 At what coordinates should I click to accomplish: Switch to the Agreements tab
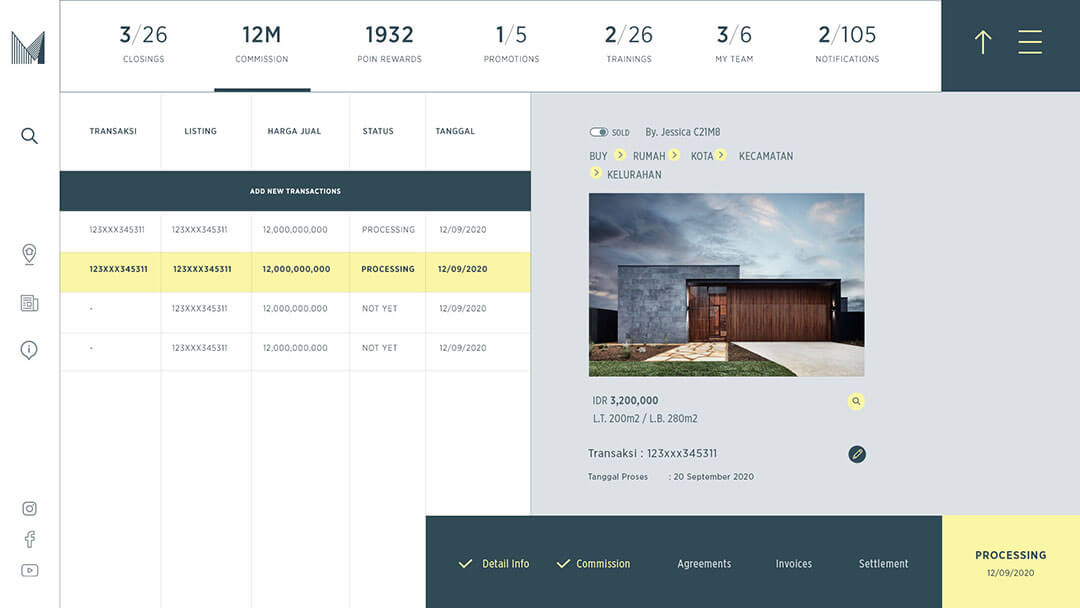[x=704, y=563]
